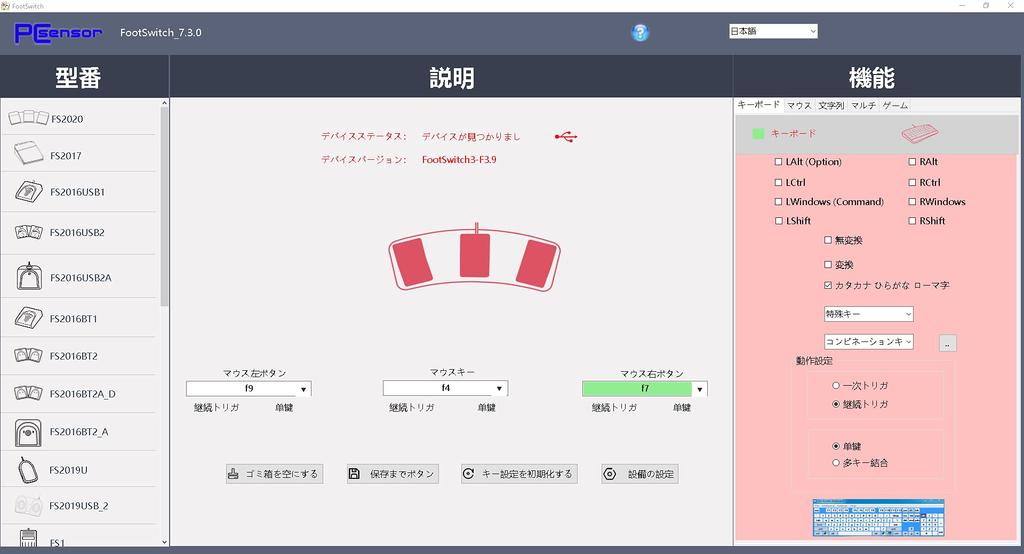Click the 保存までボタン save button

(x=393, y=474)
